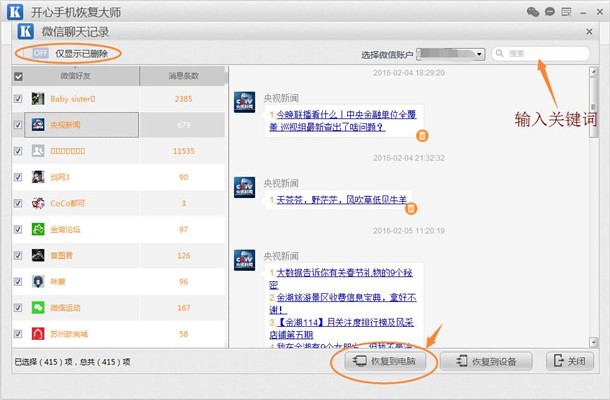Uncheck the 金湖论坛 checkbox

(x=18, y=229)
